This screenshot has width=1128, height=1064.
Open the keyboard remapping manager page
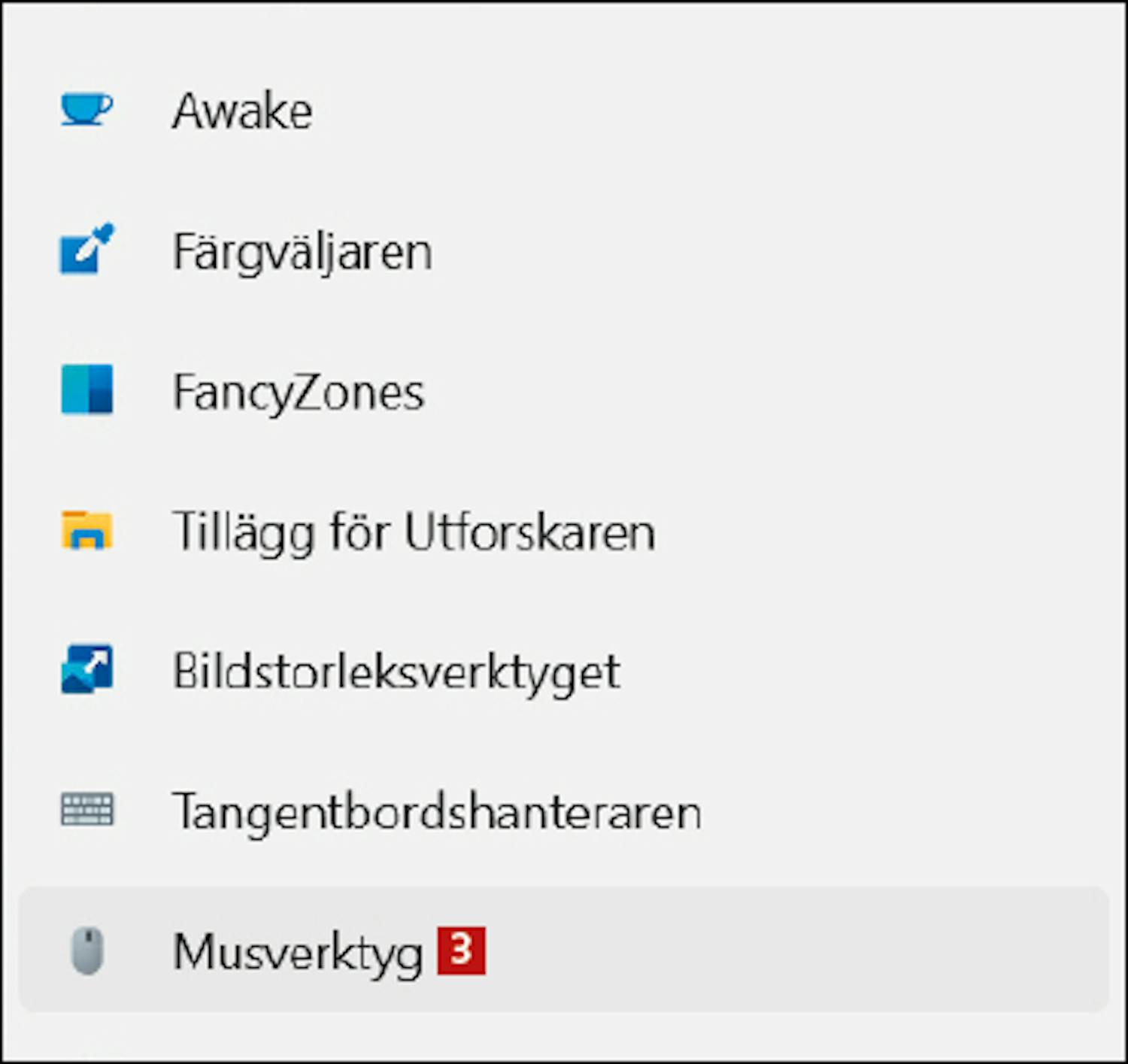pos(437,812)
